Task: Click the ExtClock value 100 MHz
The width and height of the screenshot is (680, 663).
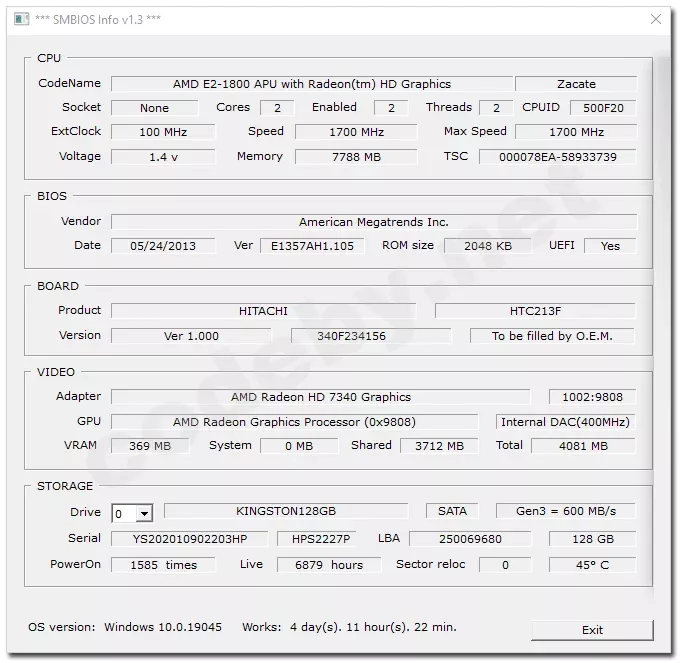Action: point(163,132)
